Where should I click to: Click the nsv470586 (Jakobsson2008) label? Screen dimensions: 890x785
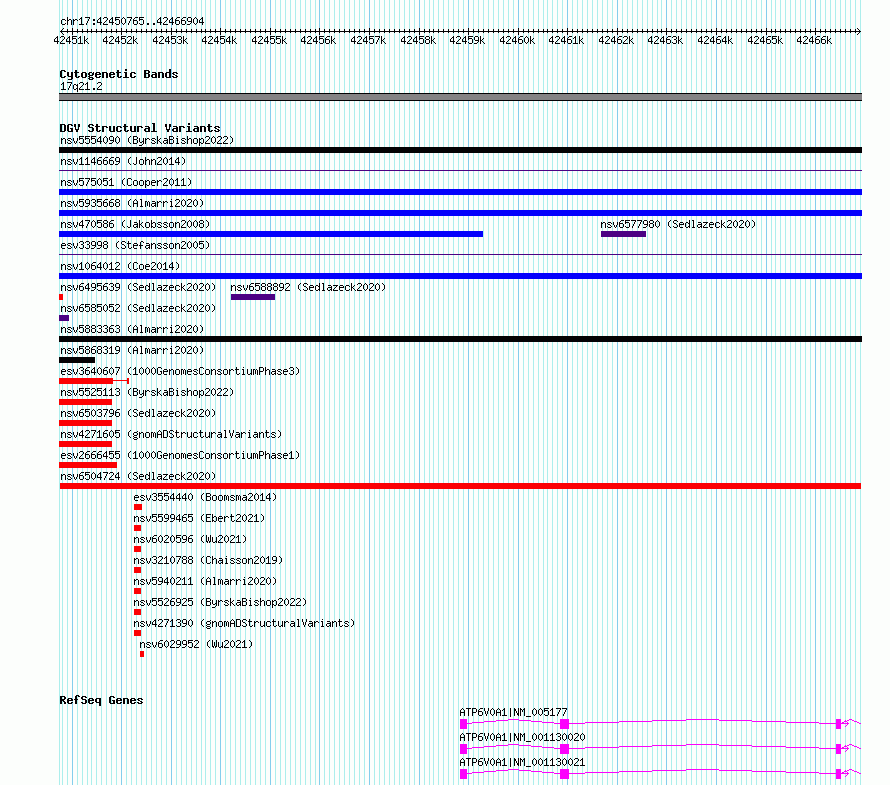pos(135,224)
